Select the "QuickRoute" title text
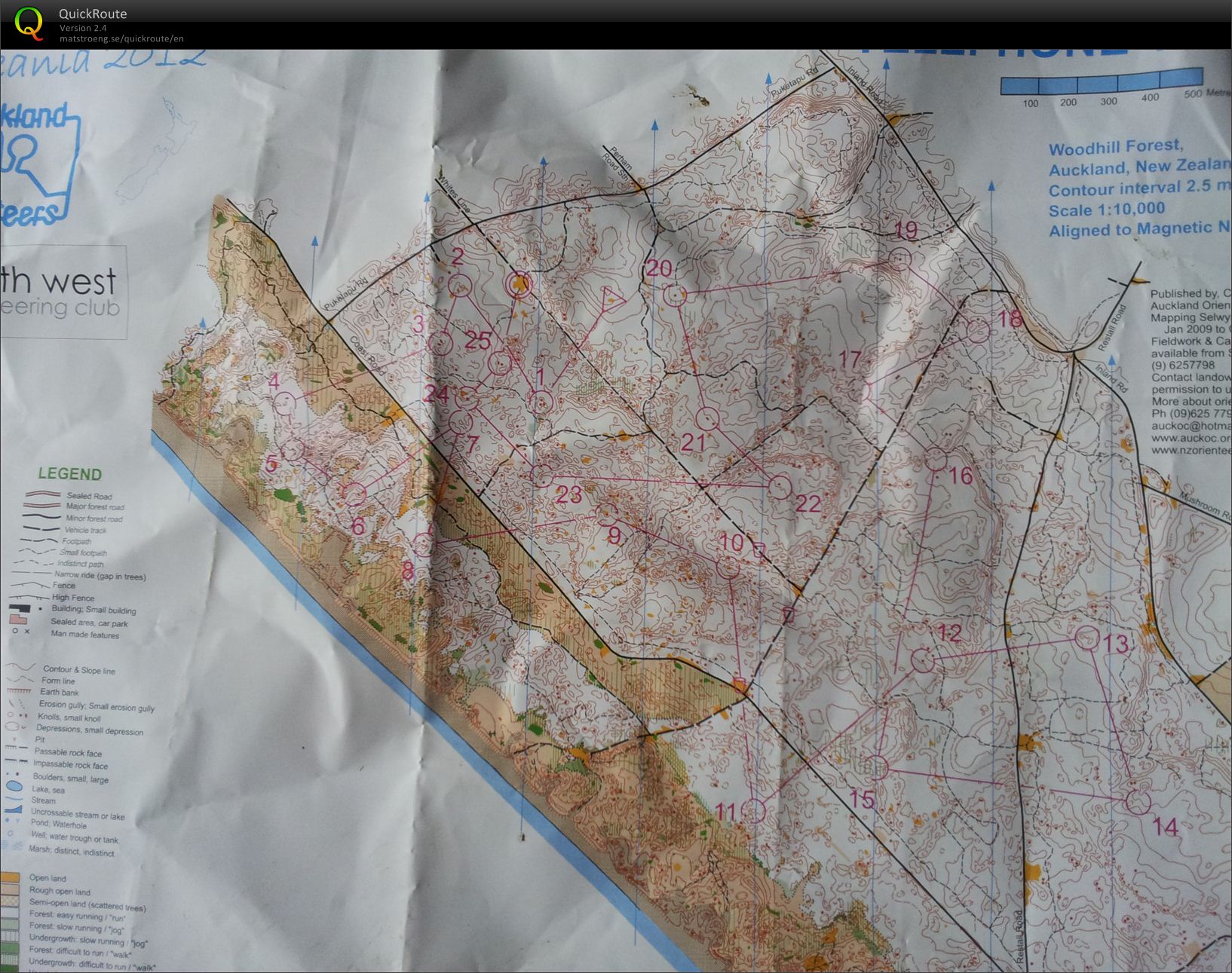 pos(93,14)
